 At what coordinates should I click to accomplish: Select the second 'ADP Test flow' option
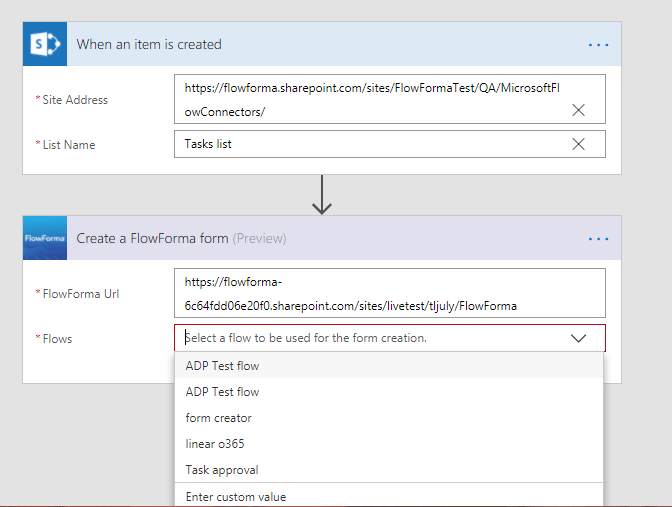pyautogui.click(x=389, y=392)
